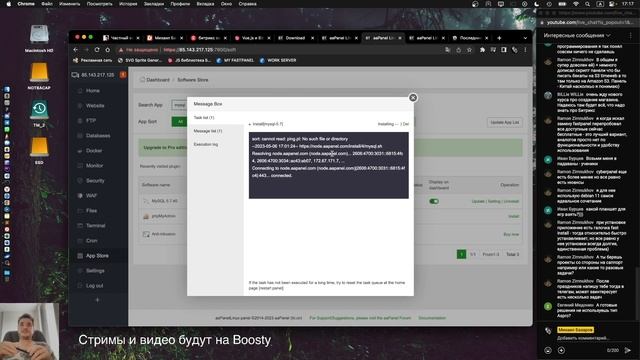
Task: Open Home in aaPanel sidebar
Action: point(93,91)
